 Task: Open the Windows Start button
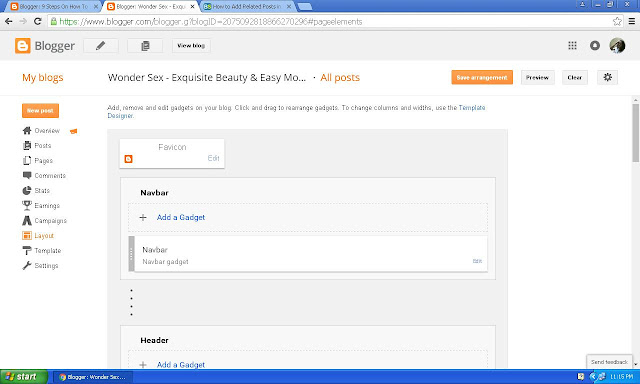[24, 377]
